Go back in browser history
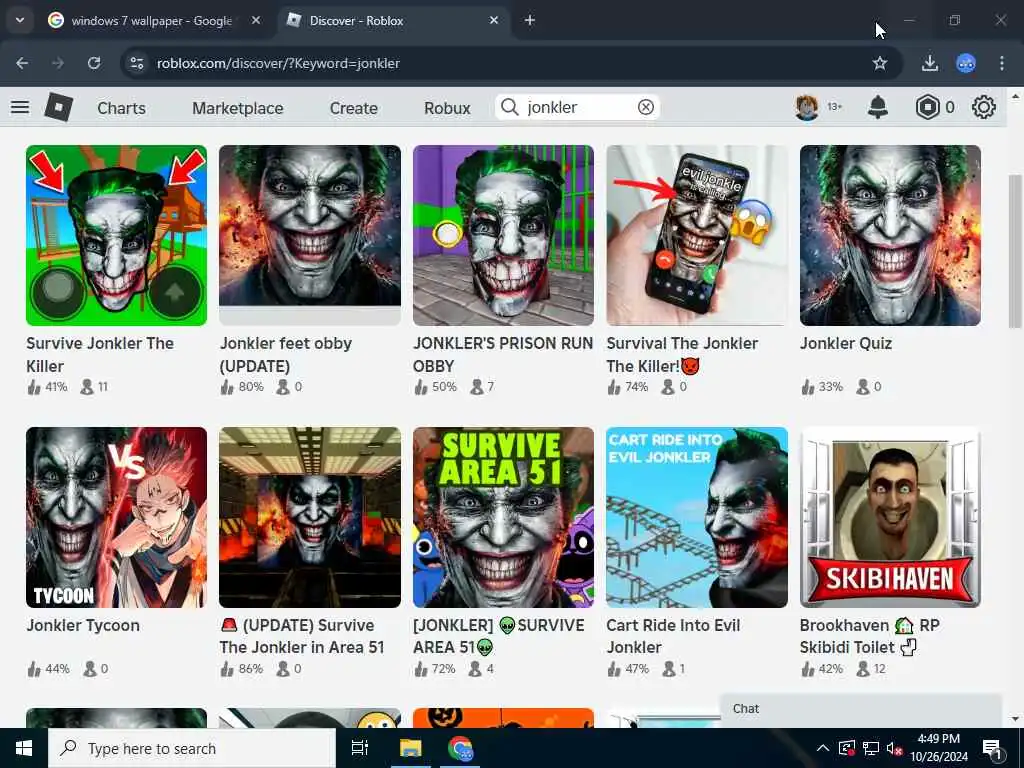Viewport: 1024px width, 768px height. (x=22, y=63)
